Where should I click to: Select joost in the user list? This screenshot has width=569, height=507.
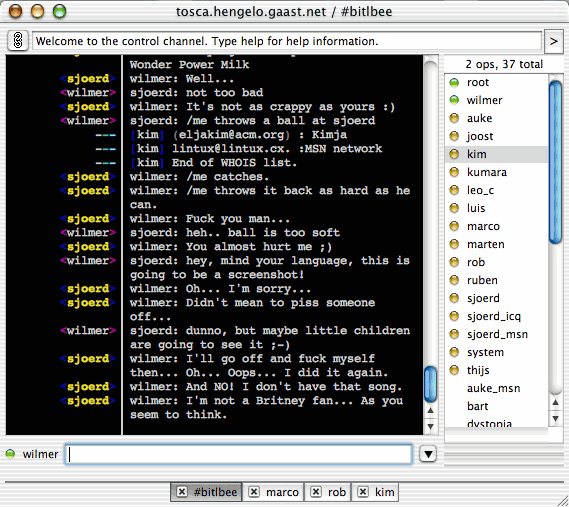[496, 136]
